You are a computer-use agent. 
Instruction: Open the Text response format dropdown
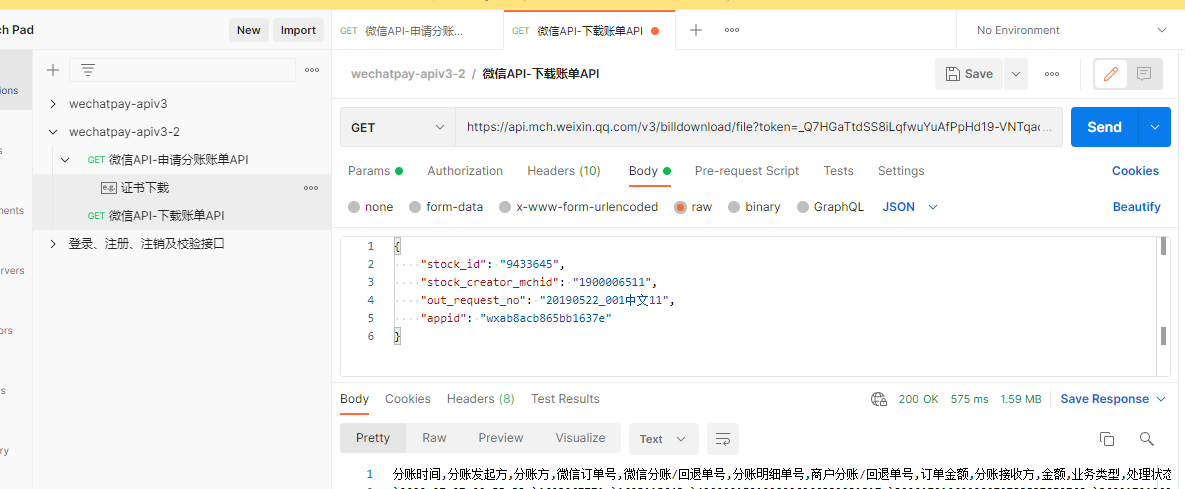point(663,439)
